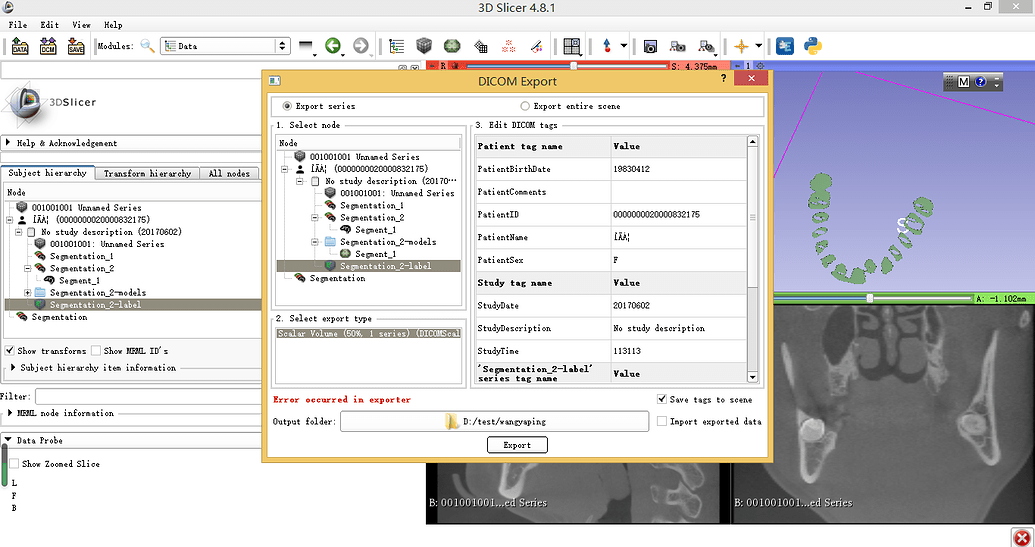This screenshot has height=547, width=1035.
Task: Click the crosshair toolbar icon
Action: click(741, 46)
